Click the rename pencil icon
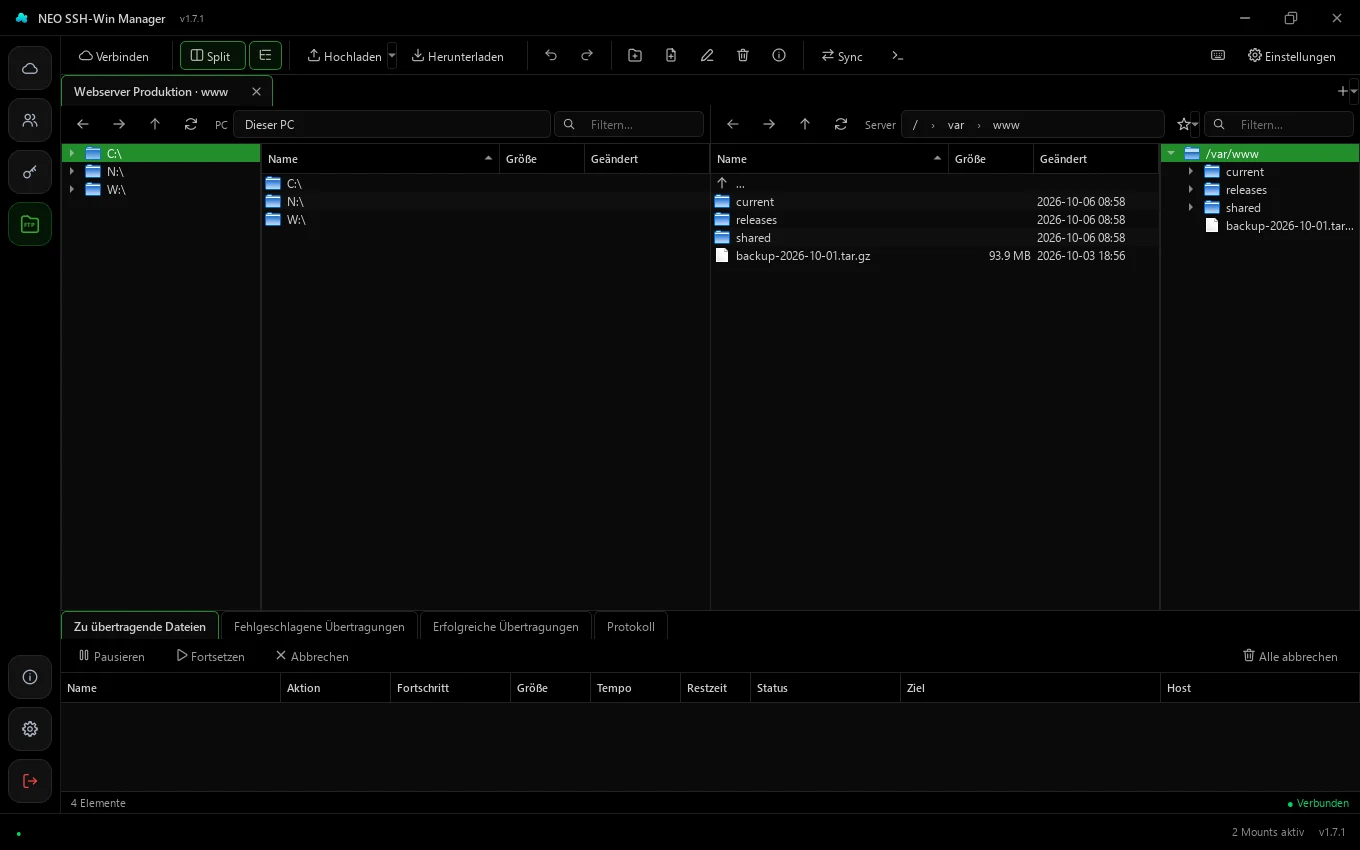The height and width of the screenshot is (850, 1360). tap(707, 56)
